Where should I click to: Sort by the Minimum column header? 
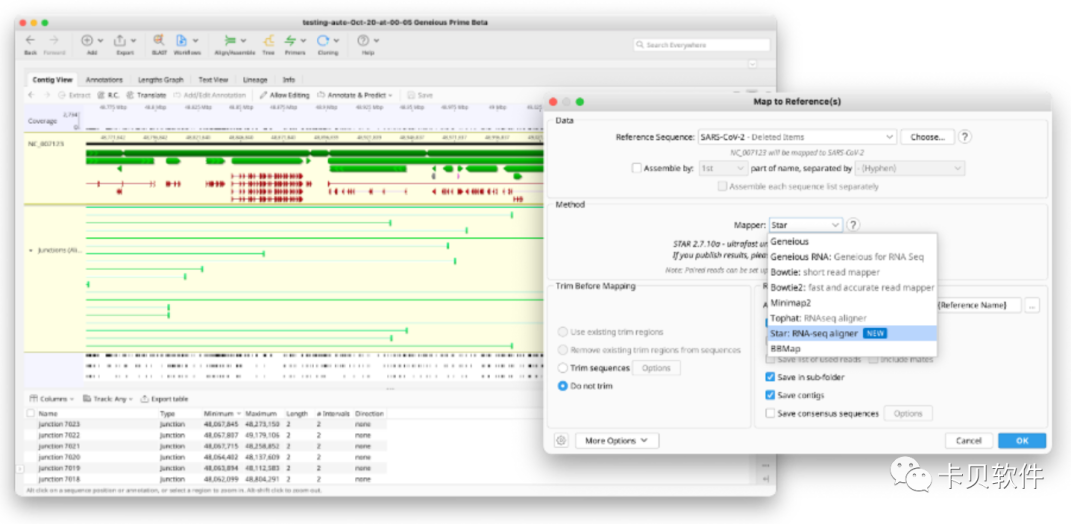pyautogui.click(x=222, y=414)
